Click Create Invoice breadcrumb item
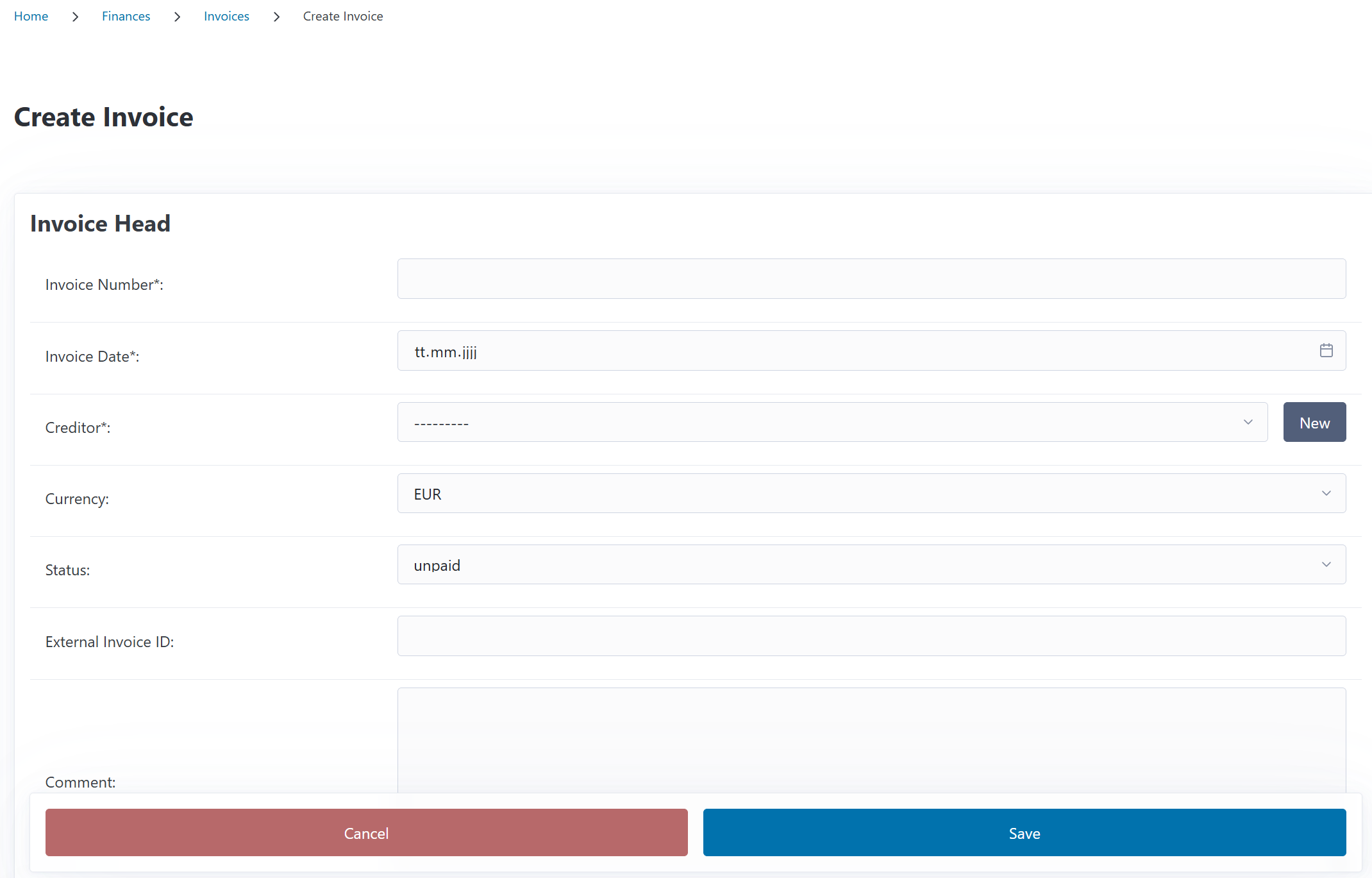The height and width of the screenshot is (878, 1372). 343,17
